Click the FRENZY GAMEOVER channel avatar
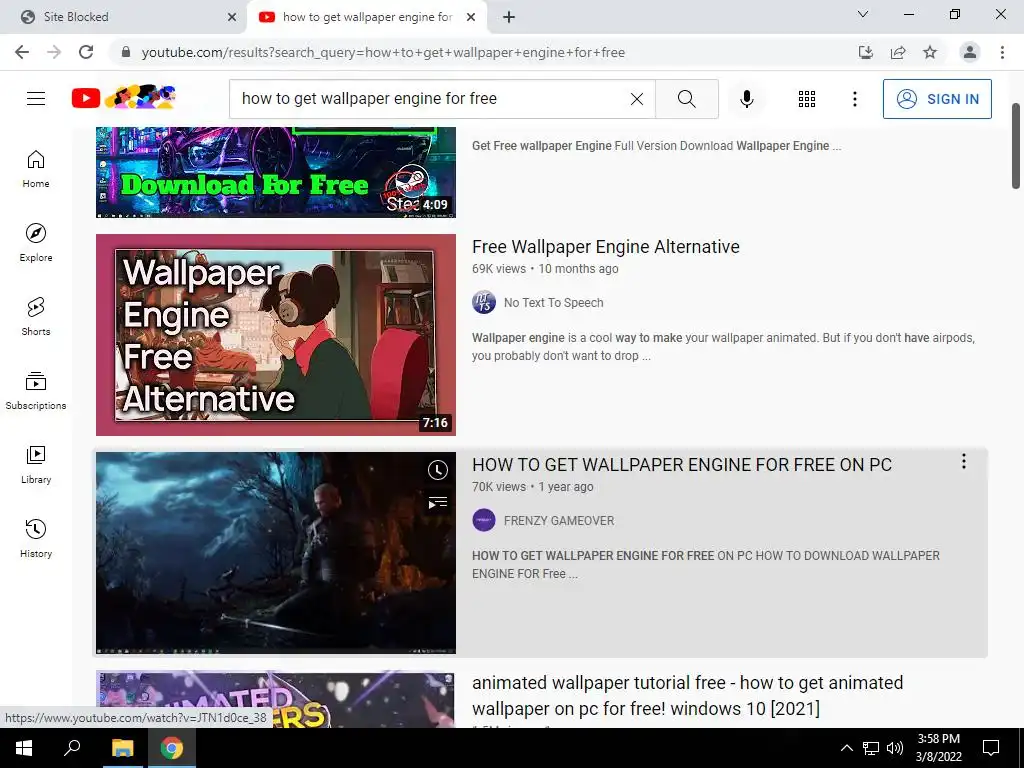Viewport: 1024px width, 768px height. (484, 520)
